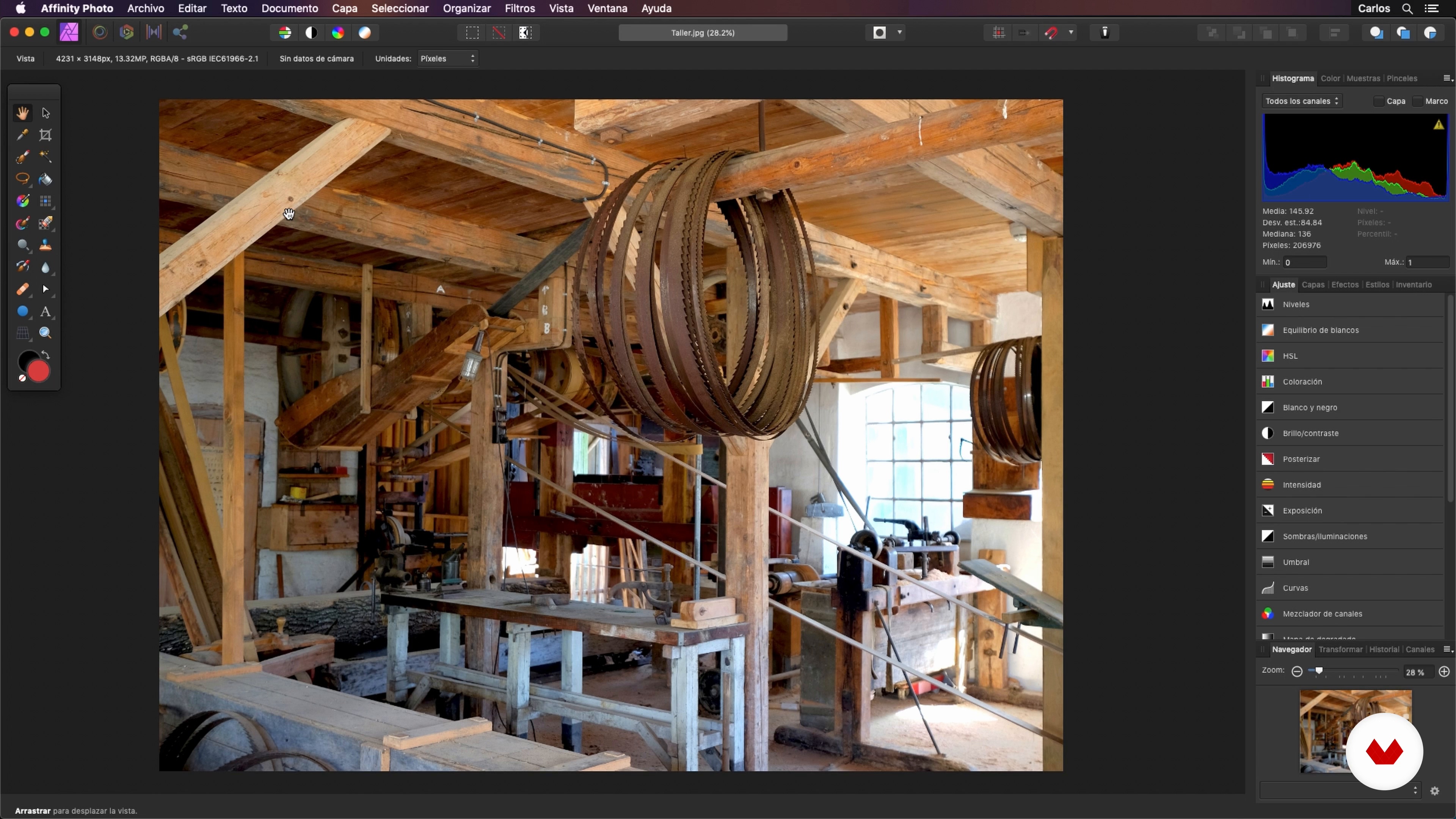Screen dimensions: 1456x819
Task: Expand Quick Mask options arrow
Action: [x=900, y=33]
